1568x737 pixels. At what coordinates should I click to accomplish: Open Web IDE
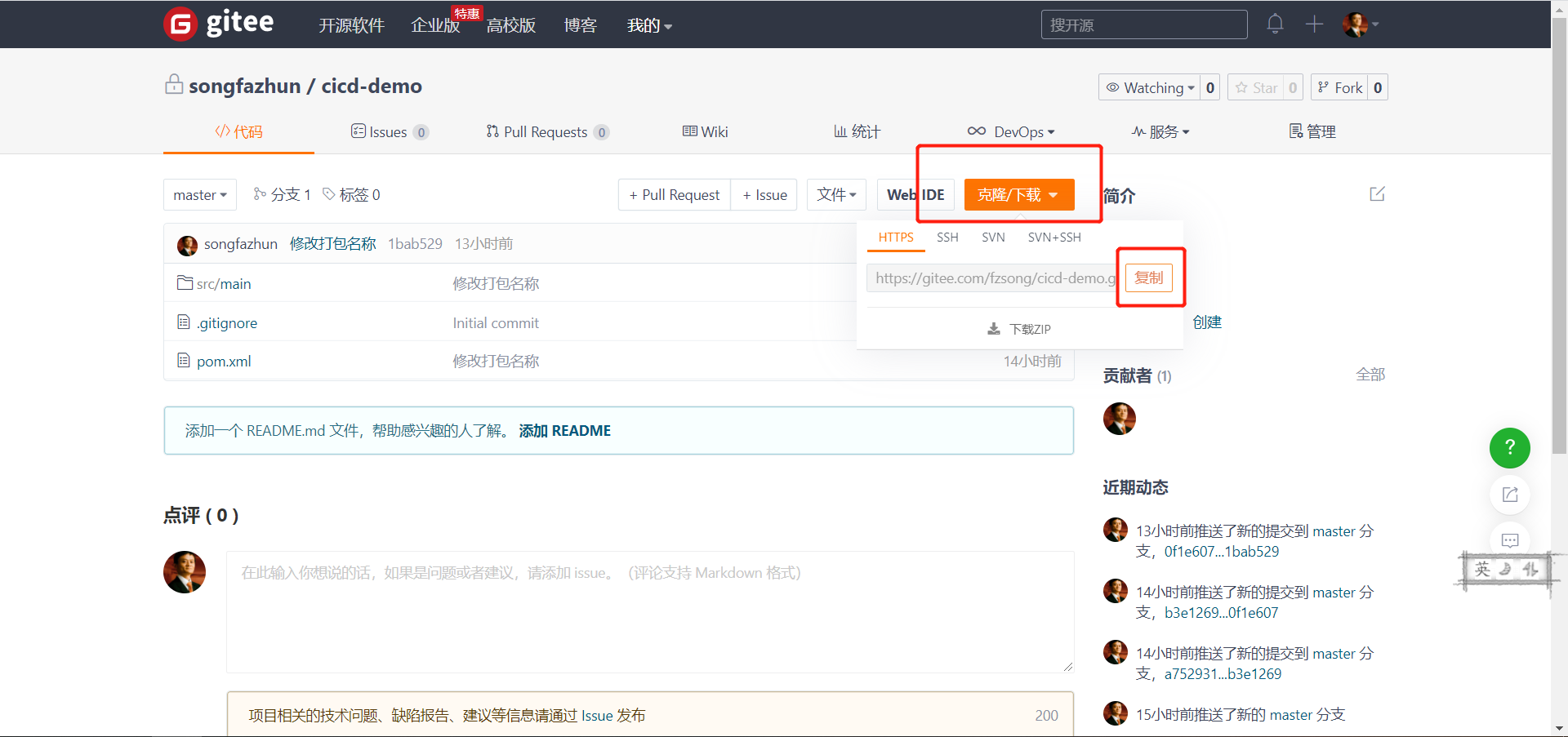tap(915, 195)
